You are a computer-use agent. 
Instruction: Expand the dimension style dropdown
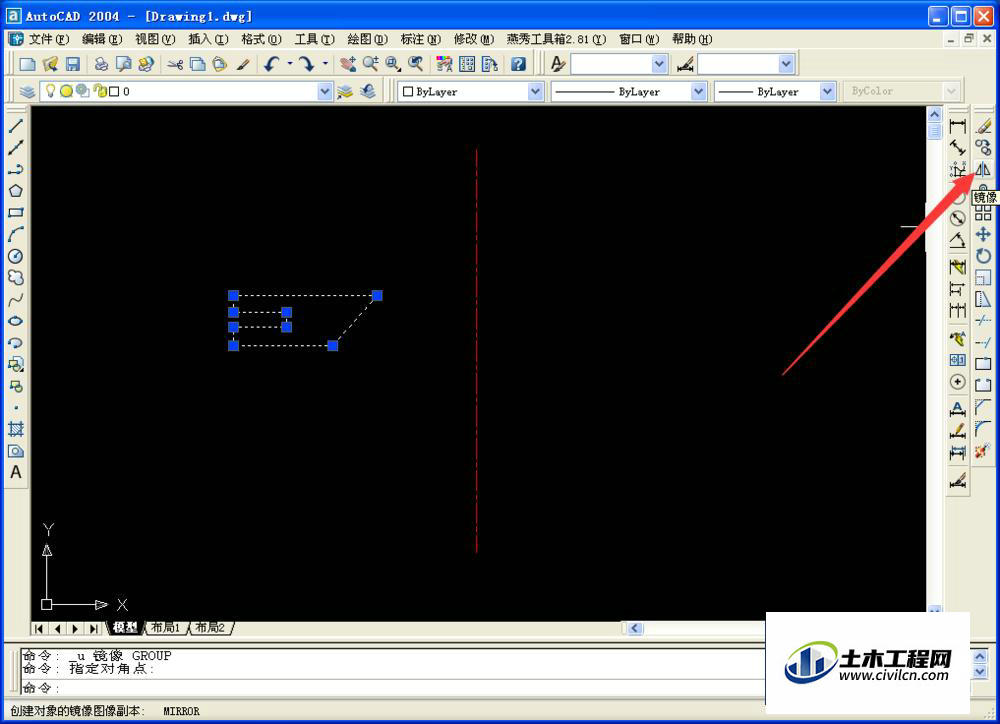click(786, 64)
